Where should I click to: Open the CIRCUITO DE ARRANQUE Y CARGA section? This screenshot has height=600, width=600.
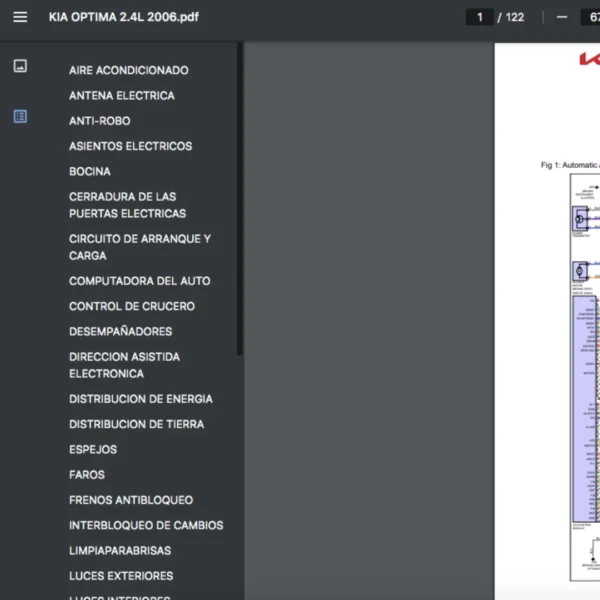(x=139, y=247)
